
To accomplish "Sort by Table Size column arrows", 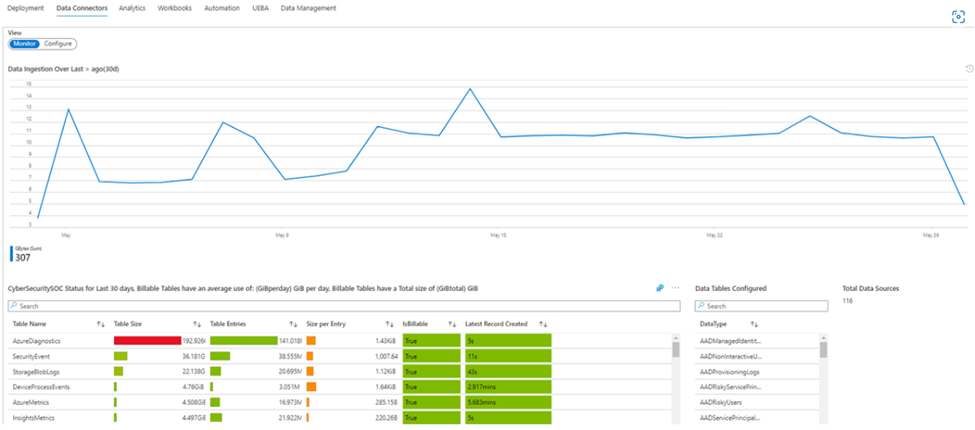I will (x=197, y=324).
